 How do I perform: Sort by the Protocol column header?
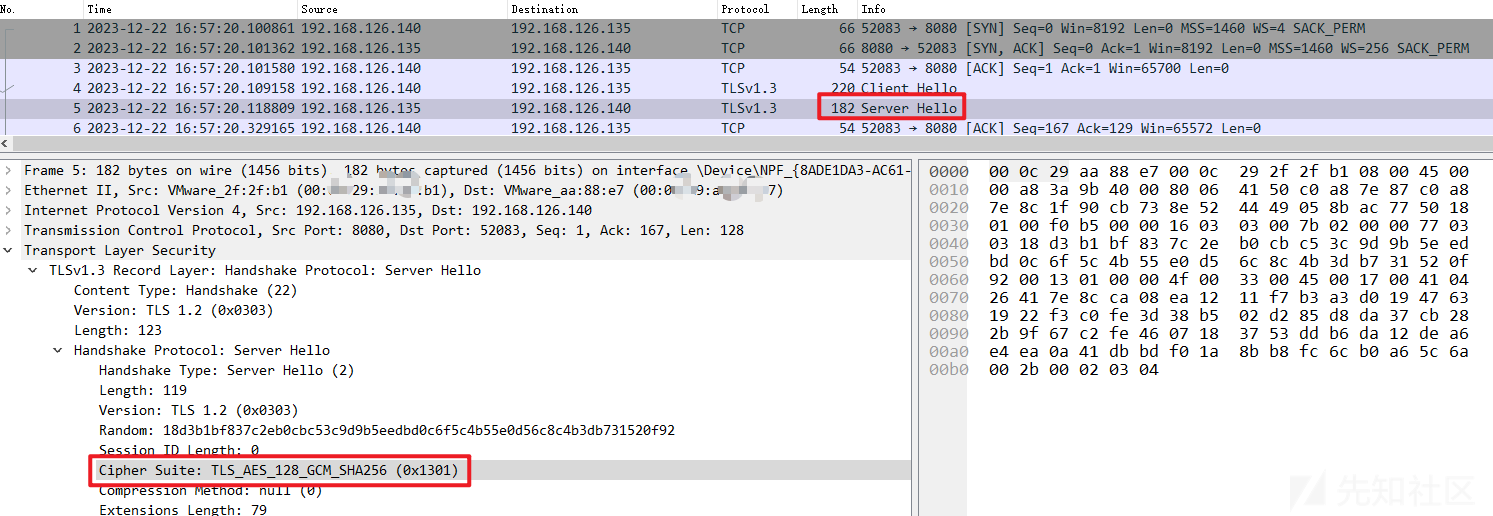coord(745,9)
